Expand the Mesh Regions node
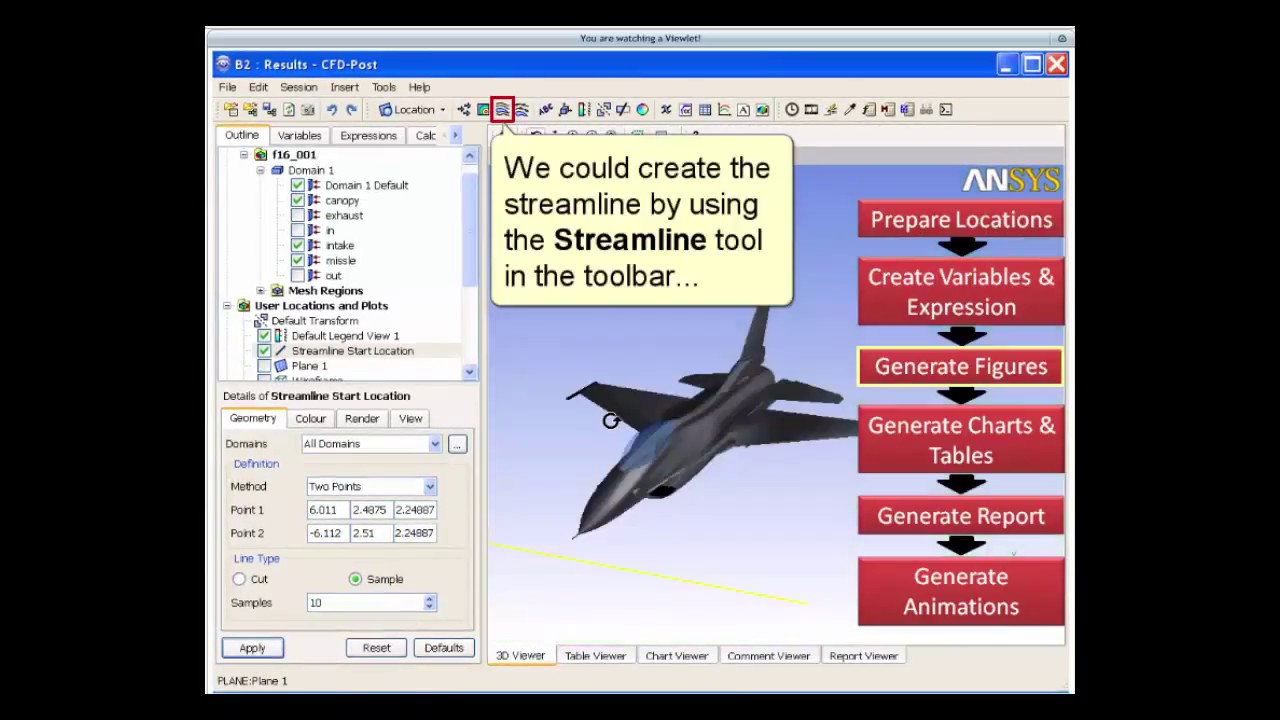Screen dimensions: 1280x720 click(261, 291)
